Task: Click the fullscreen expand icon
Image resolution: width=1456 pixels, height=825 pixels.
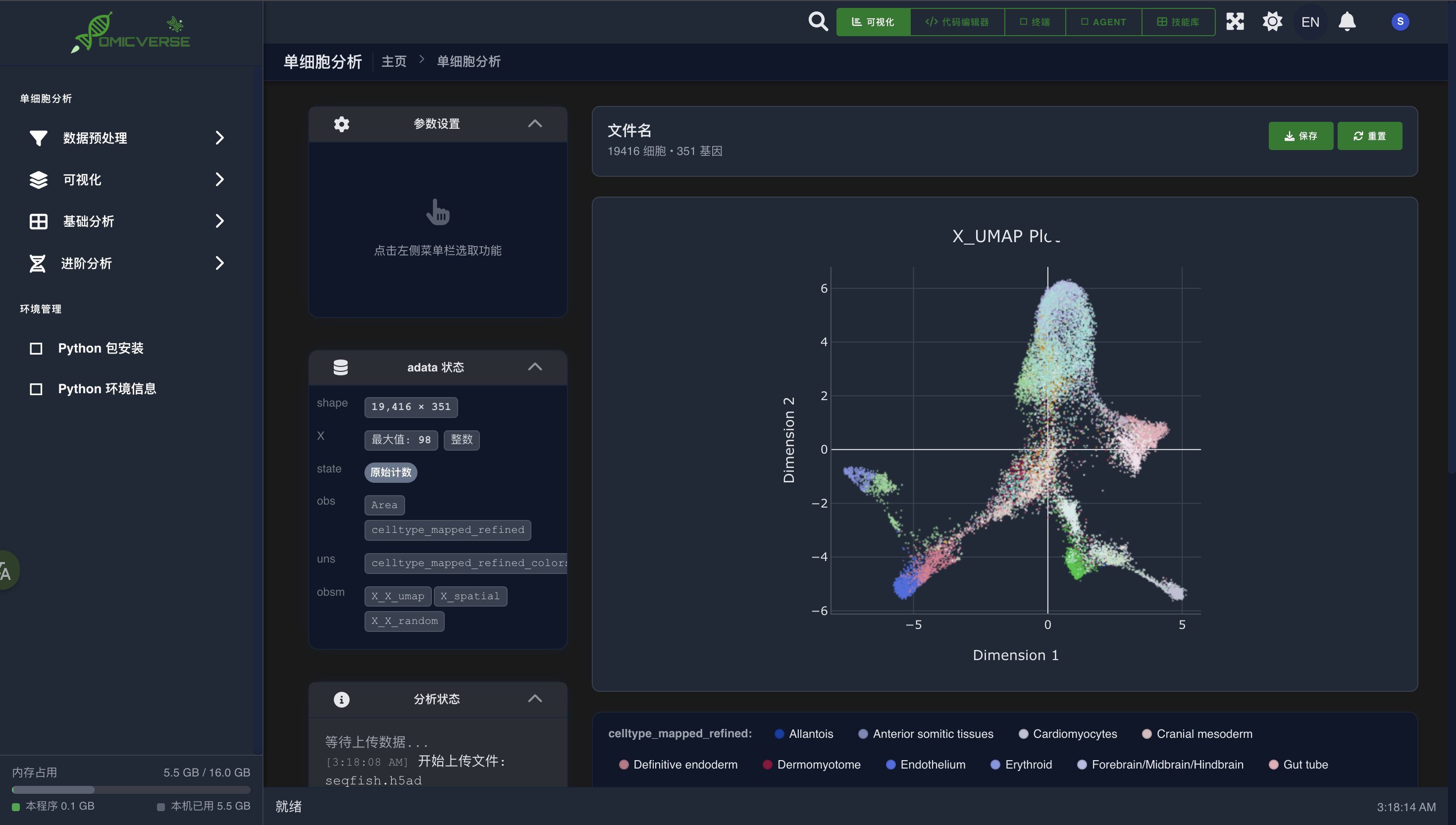Action: tap(1235, 21)
